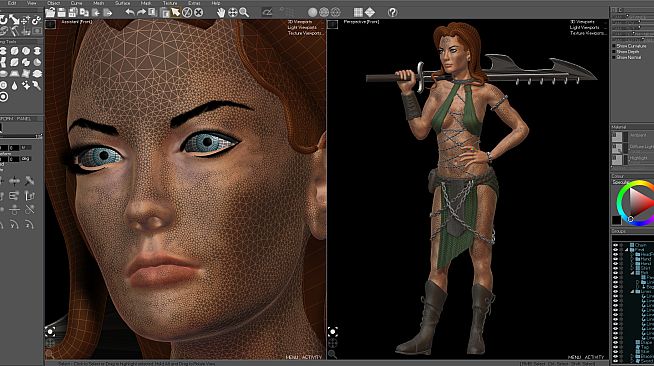Select the solid sphere shading icon
654x366 pixels.
pyautogui.click(x=312, y=13)
